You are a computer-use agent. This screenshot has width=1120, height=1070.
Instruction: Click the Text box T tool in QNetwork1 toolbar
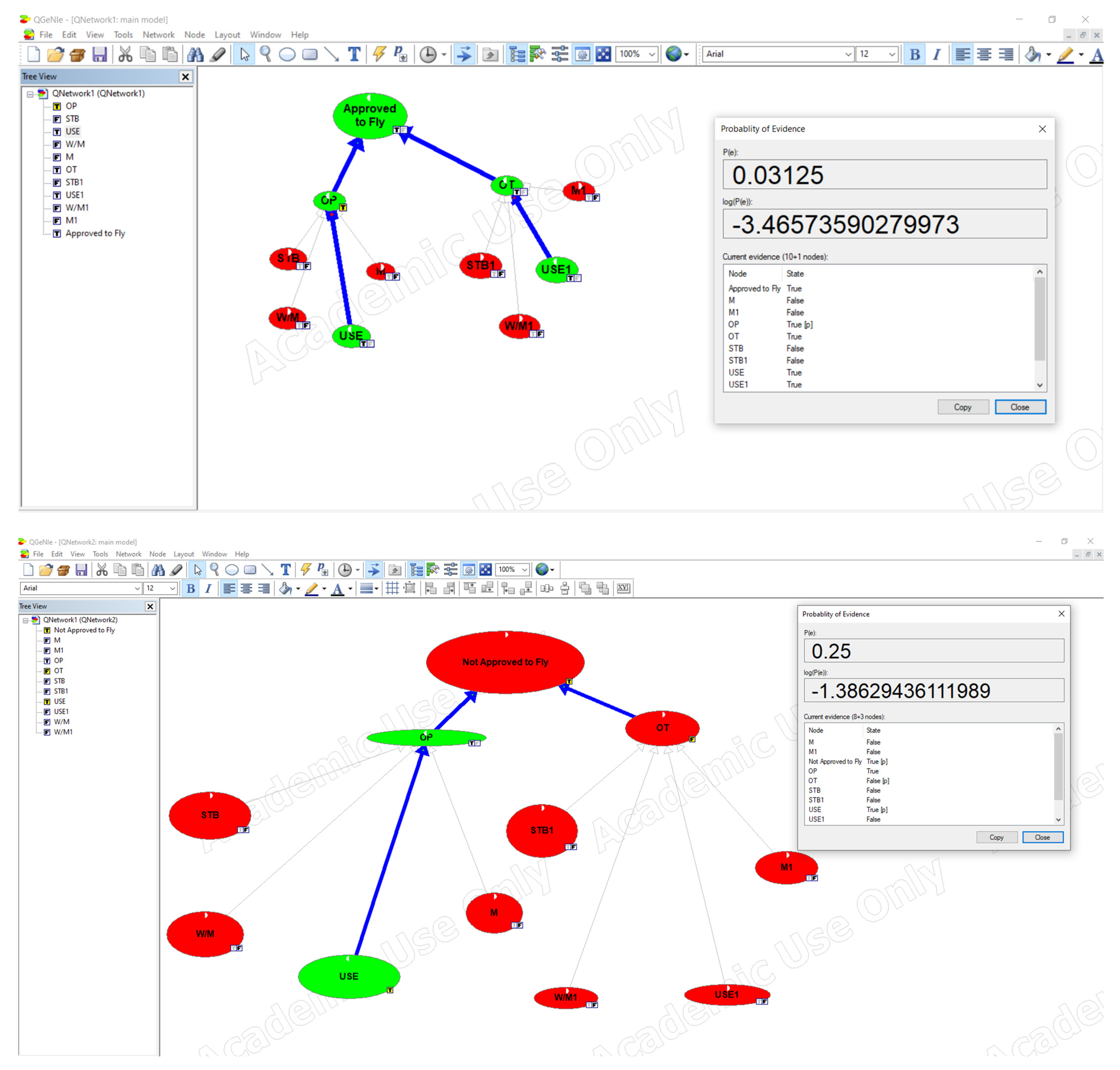(x=354, y=54)
